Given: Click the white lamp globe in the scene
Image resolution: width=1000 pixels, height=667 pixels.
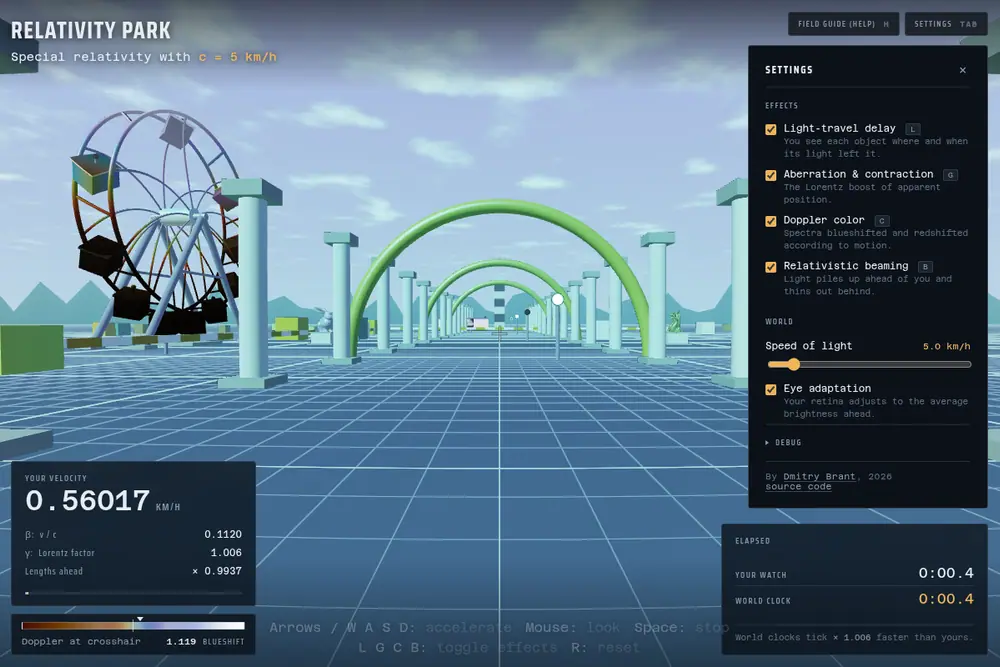Looking at the screenshot, I should pos(557,299).
